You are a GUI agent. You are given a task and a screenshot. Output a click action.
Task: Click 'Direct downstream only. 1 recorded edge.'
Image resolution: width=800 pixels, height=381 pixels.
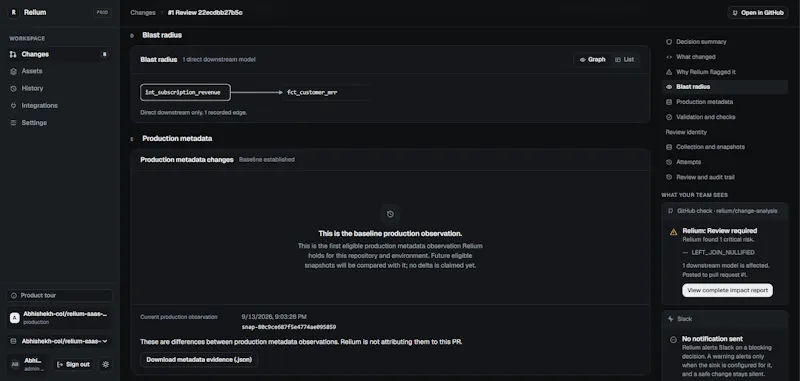point(193,112)
